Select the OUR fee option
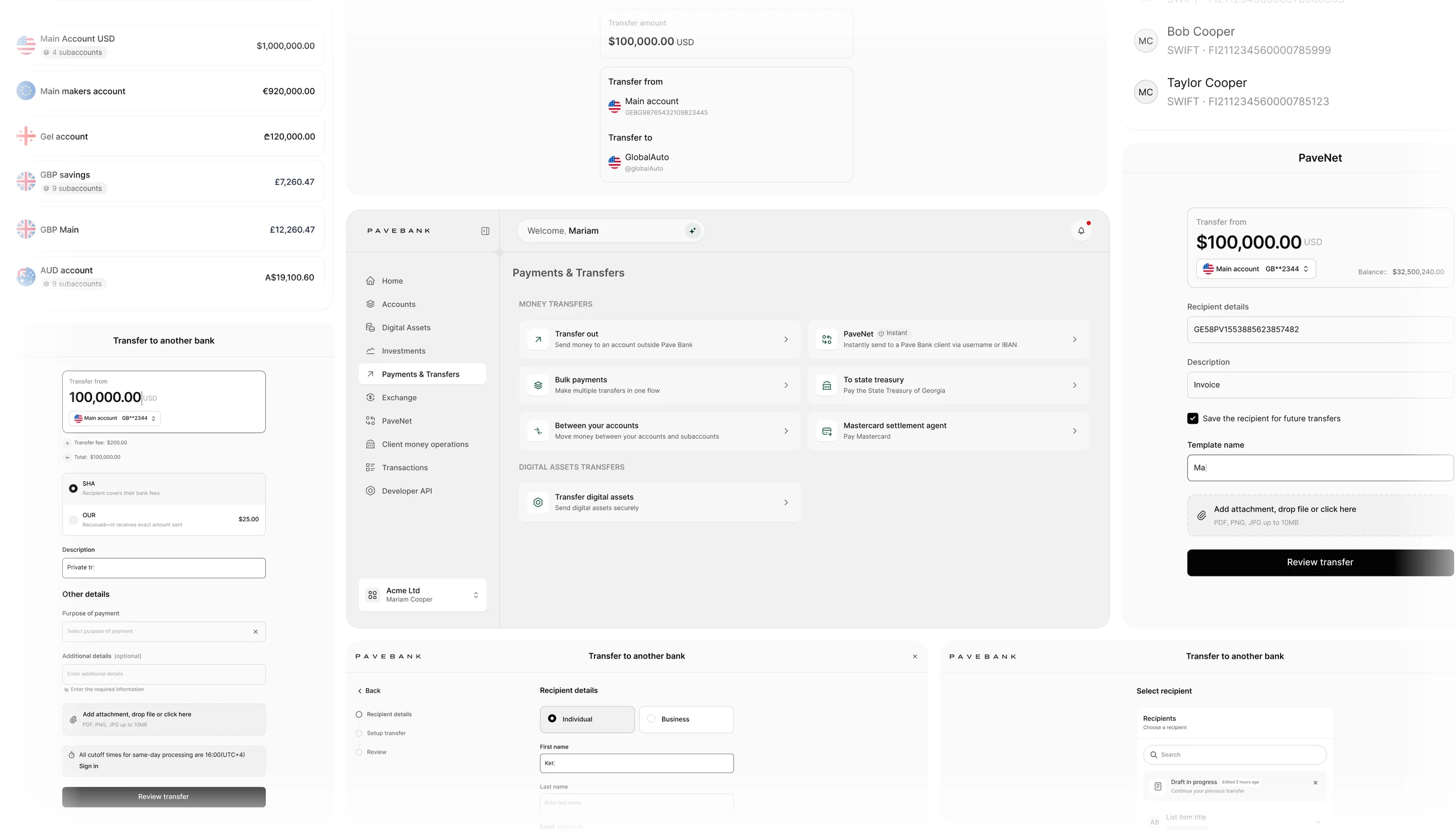 [73, 520]
